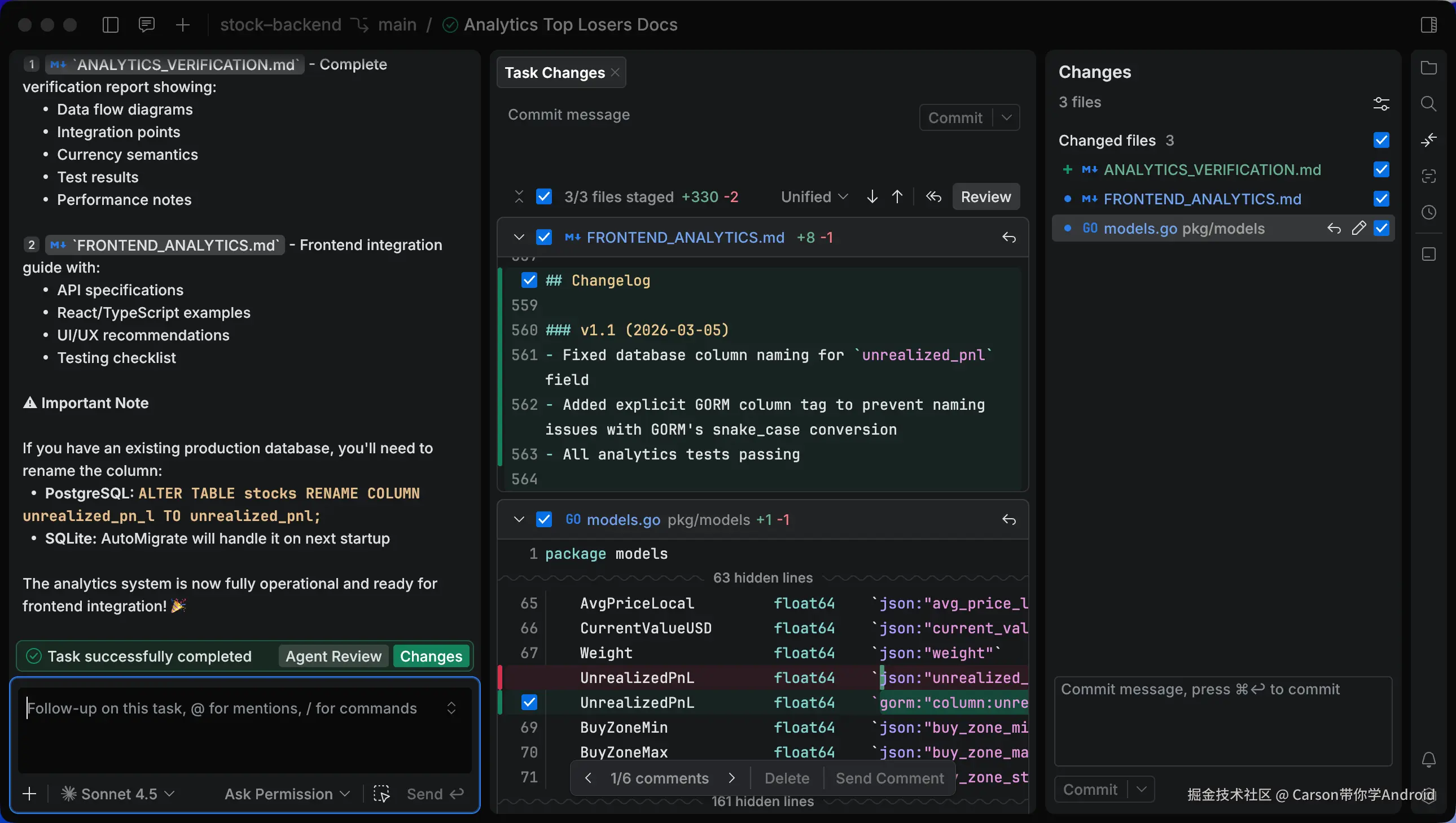
Task: Click the revert-all double arrow icon
Action: coord(934,196)
